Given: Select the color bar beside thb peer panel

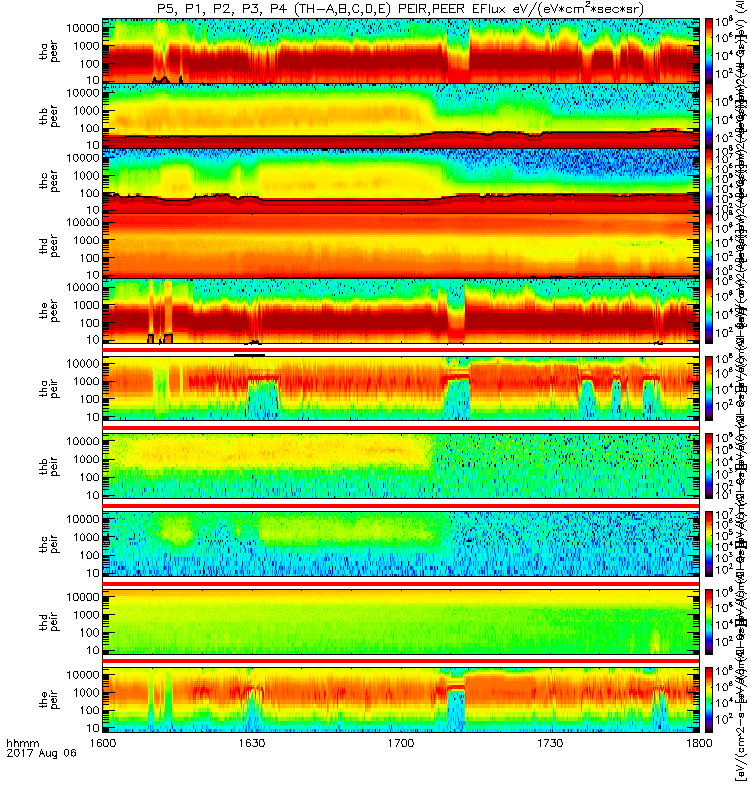Looking at the screenshot, I should point(709,116).
